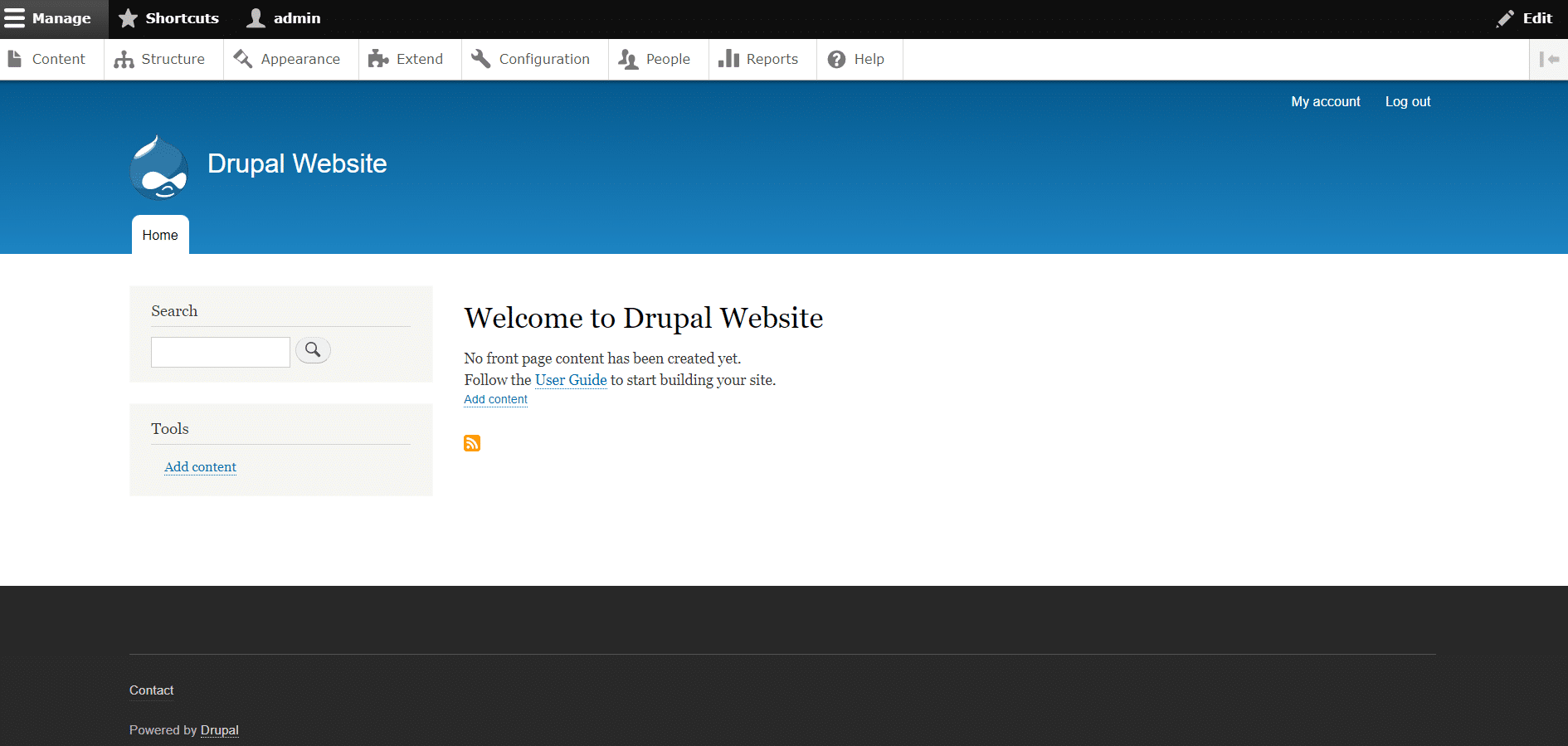Click the Drupal Website site name
Viewport: 1568px width, 746px height.
297,163
